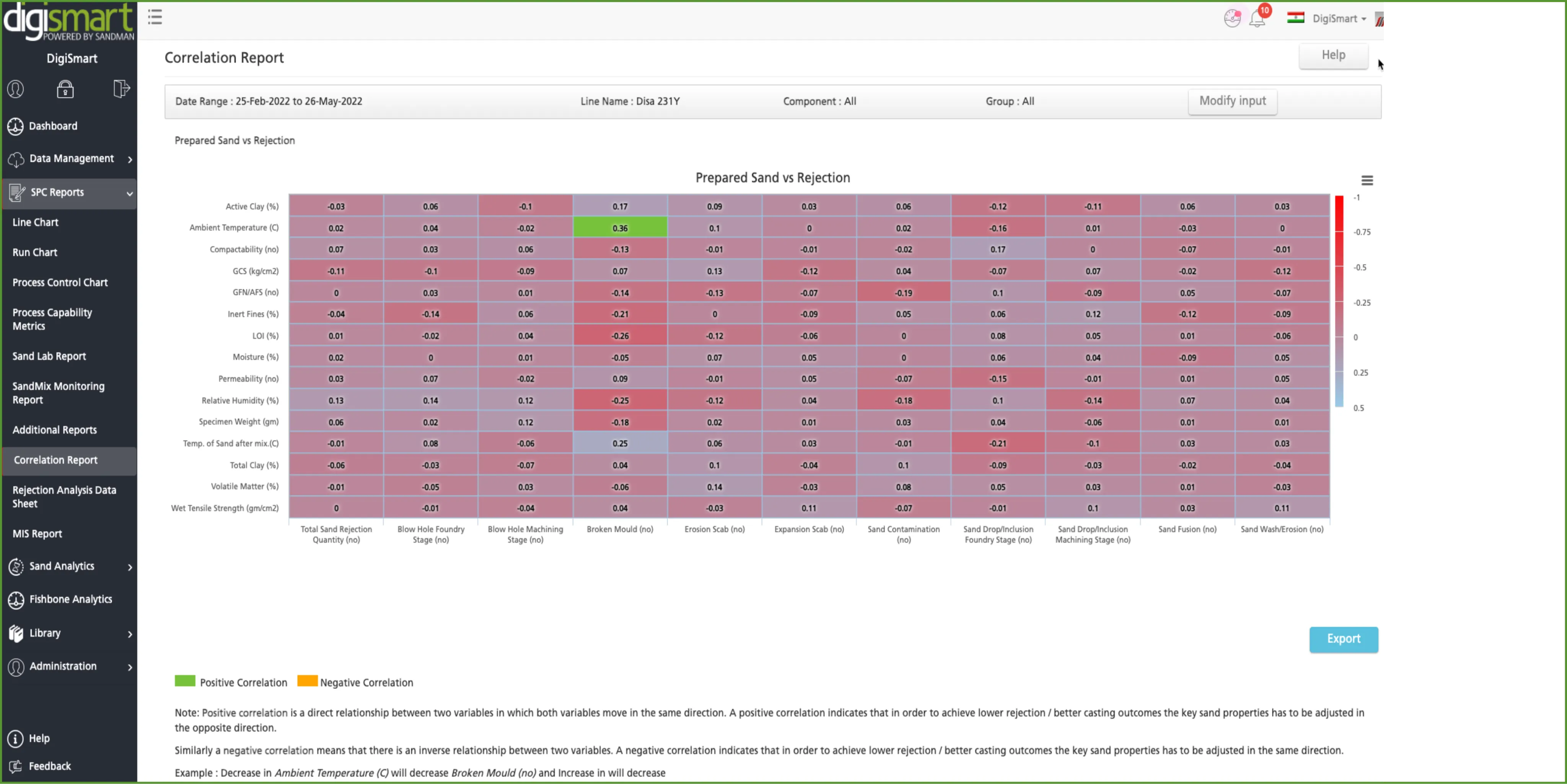
Task: Toggle Positive Correlation legend item
Action: 231,682
